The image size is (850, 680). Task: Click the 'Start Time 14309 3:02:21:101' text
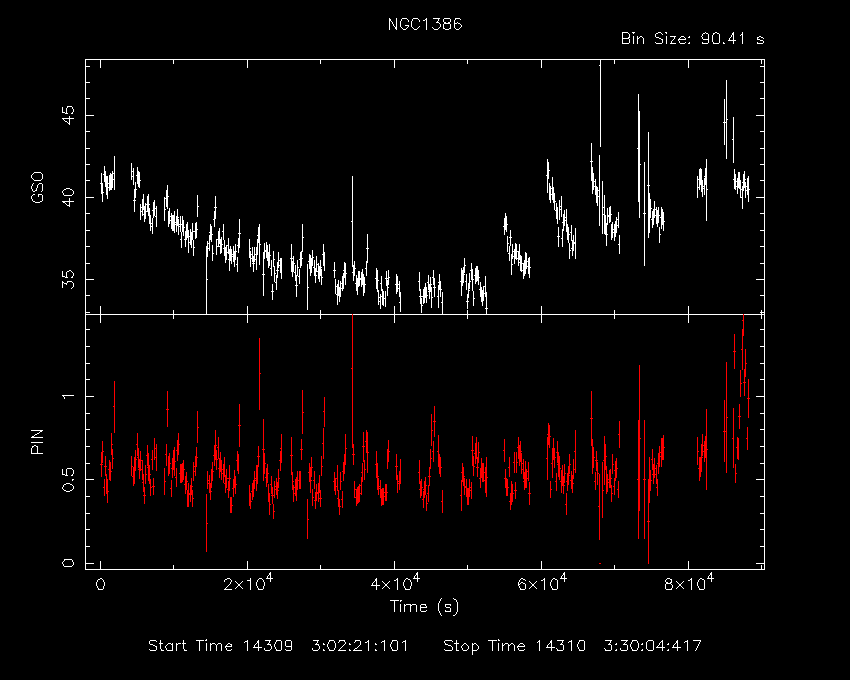[x=278, y=646]
